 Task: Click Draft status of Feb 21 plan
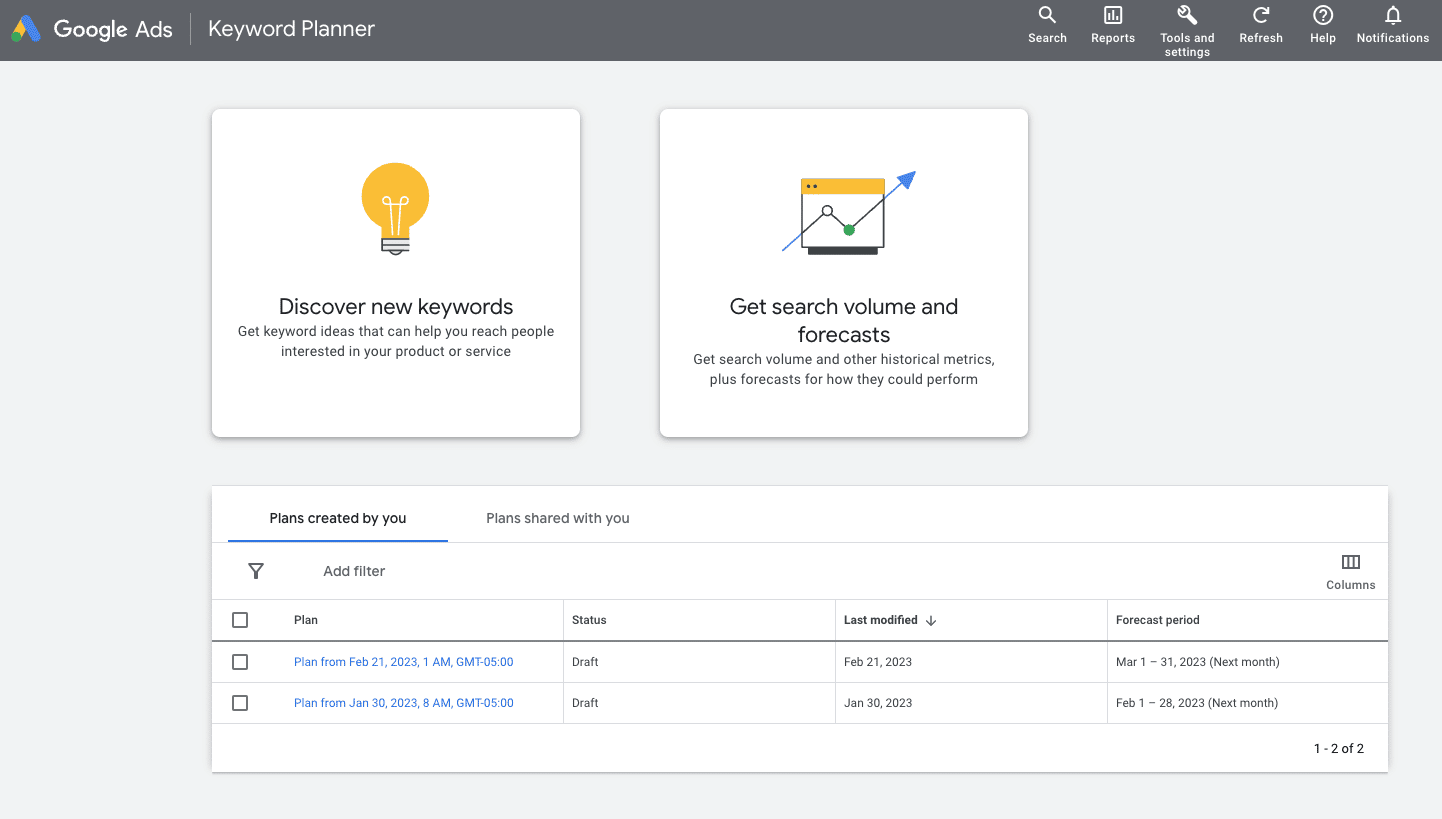[x=585, y=662]
